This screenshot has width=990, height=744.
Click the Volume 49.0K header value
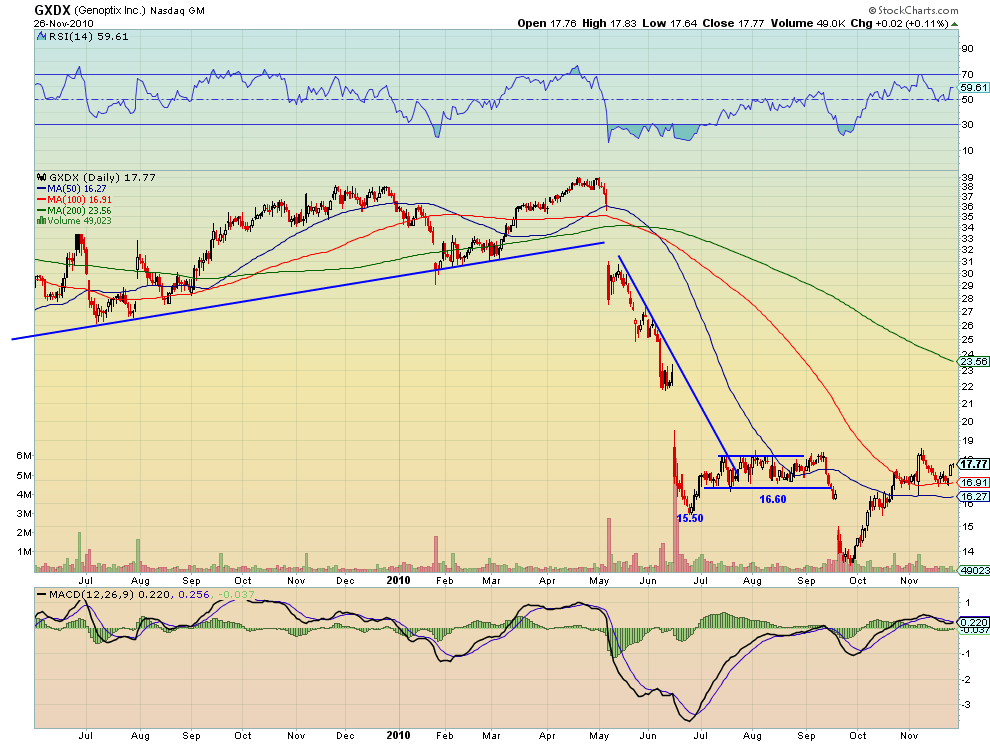pos(808,23)
